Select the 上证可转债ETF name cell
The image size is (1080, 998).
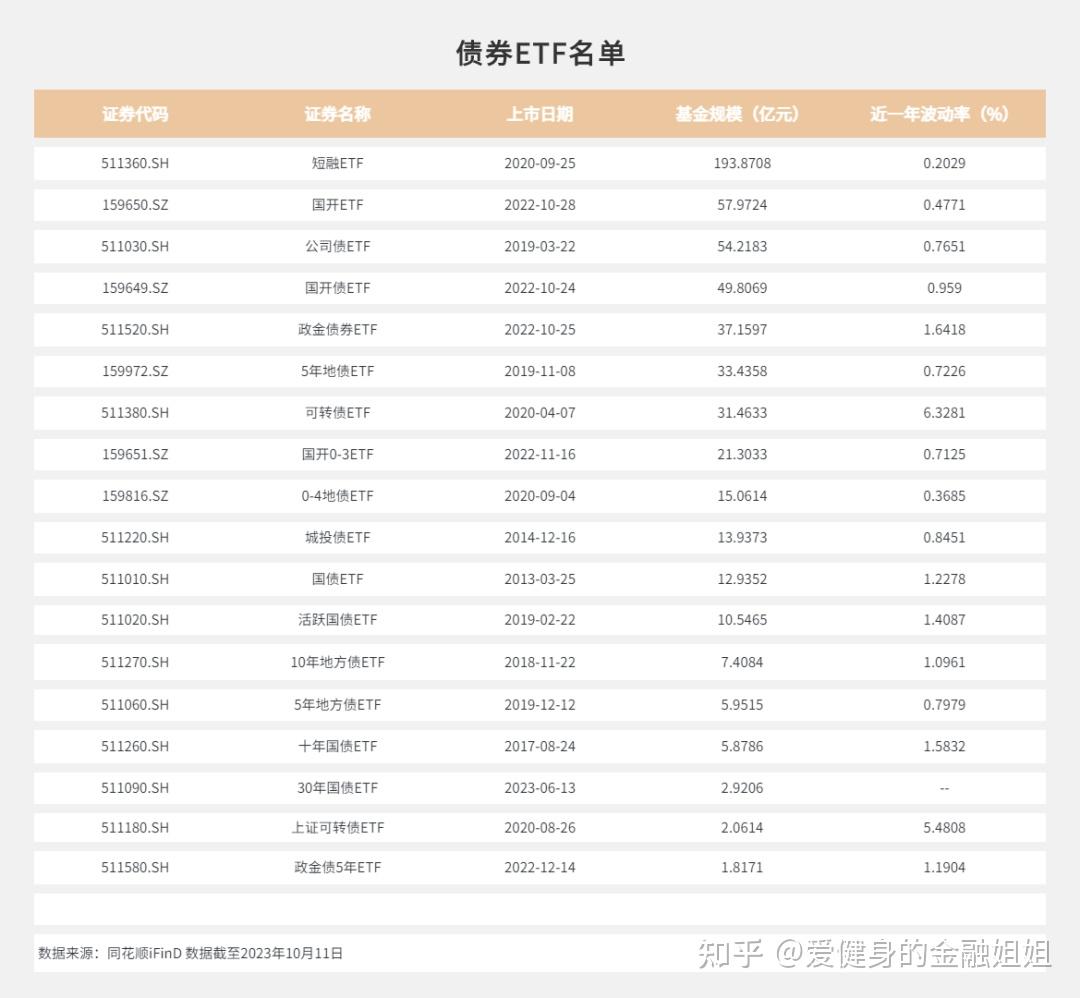pos(338,827)
